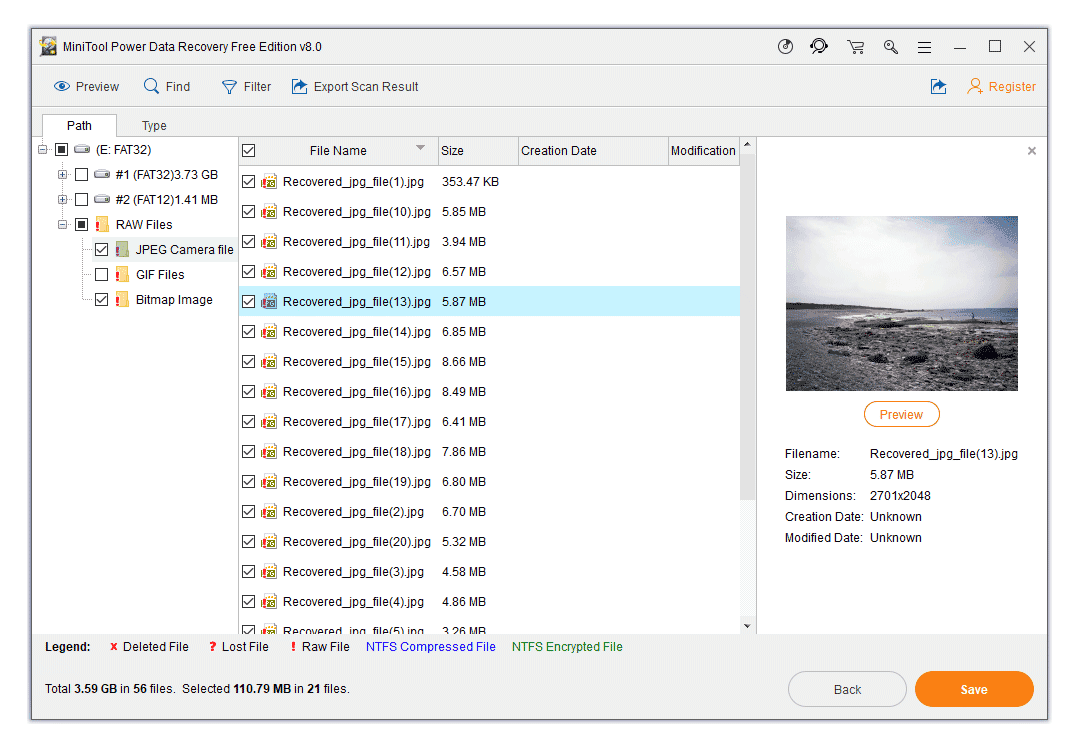The height and width of the screenshot is (734, 1070).
Task: Click file icon of Recovered_jpg_file(16).jpg
Action: (x=269, y=392)
